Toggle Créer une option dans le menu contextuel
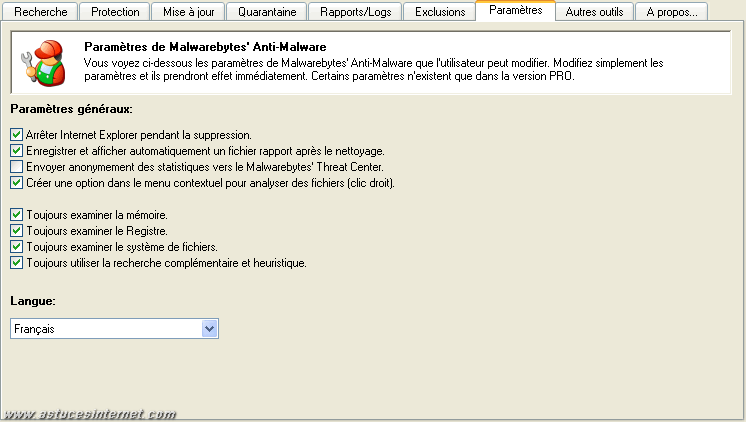Viewport: 746px width, 422px height. (16, 183)
